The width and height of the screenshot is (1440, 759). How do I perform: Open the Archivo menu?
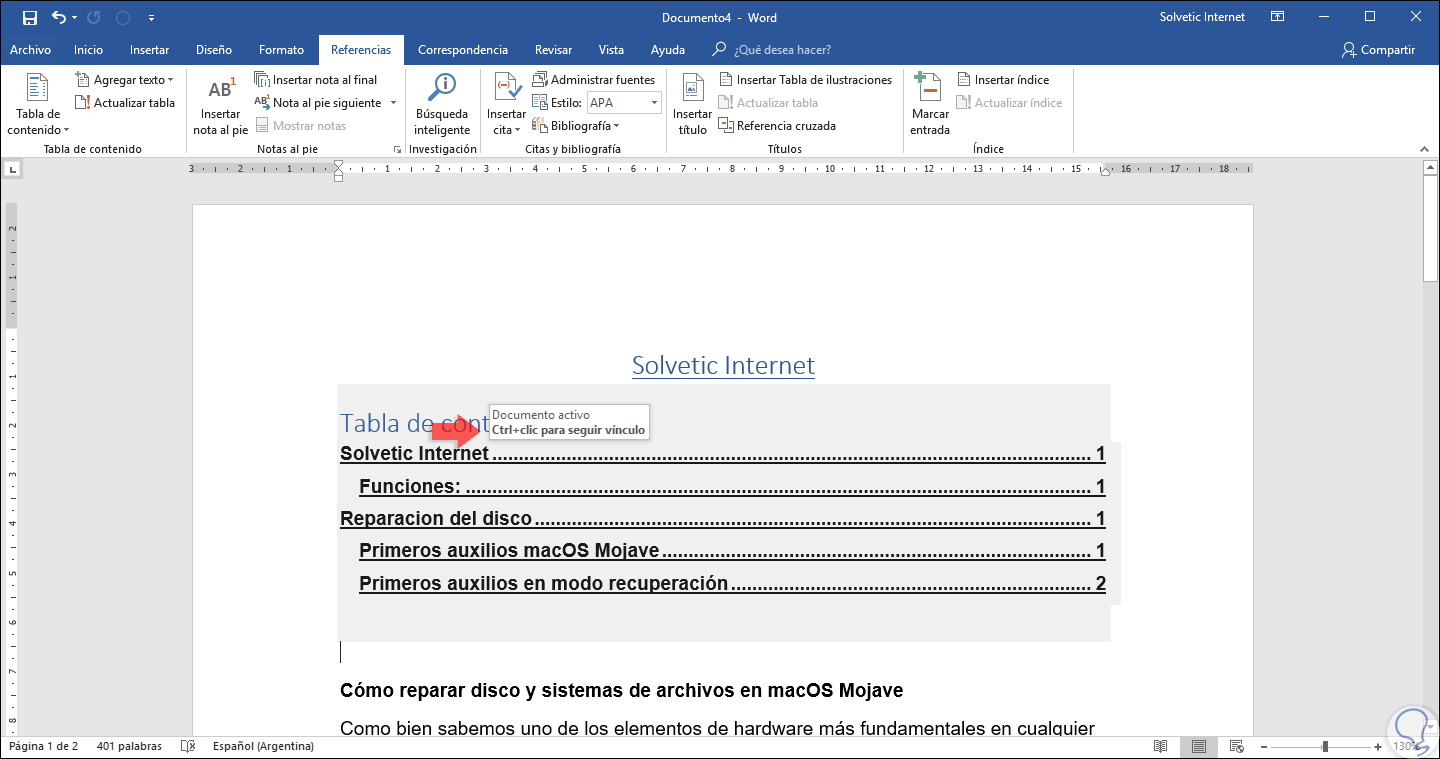click(x=30, y=50)
